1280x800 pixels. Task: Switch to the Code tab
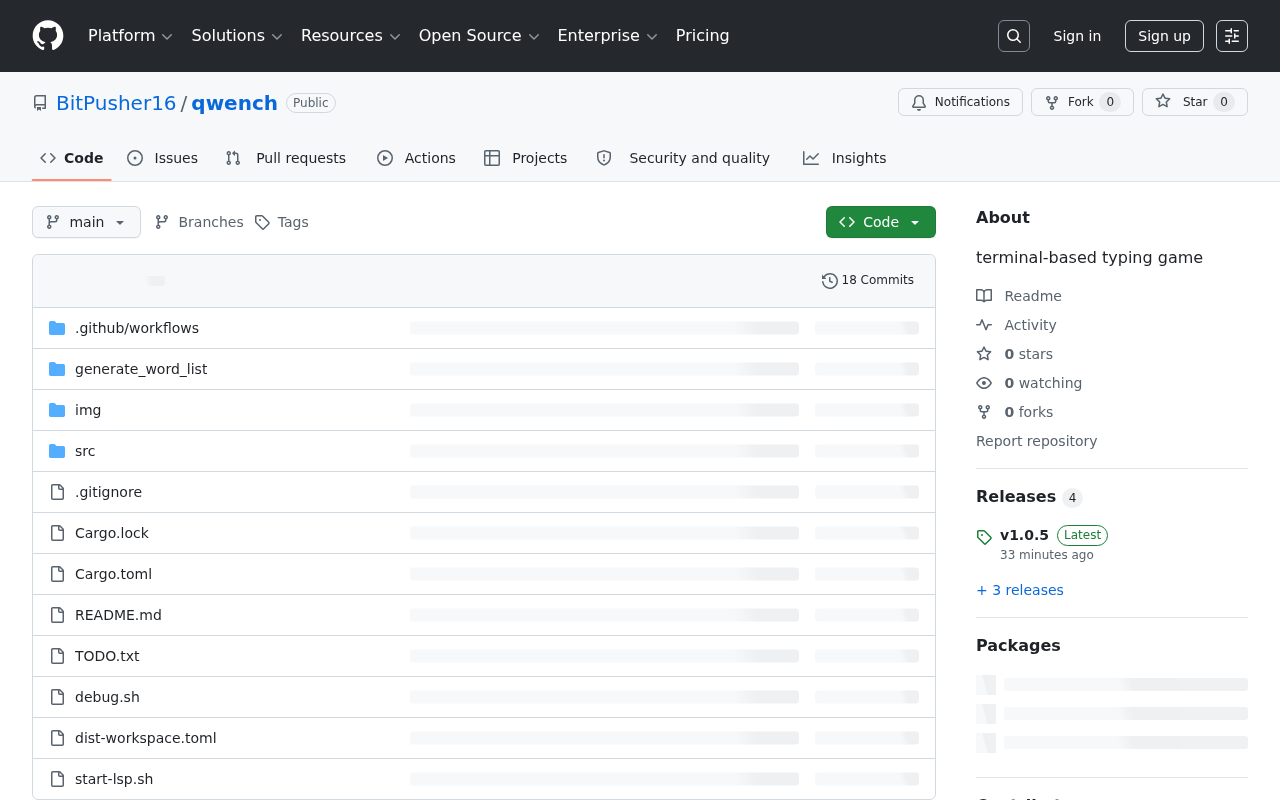pyautogui.click(x=72, y=158)
